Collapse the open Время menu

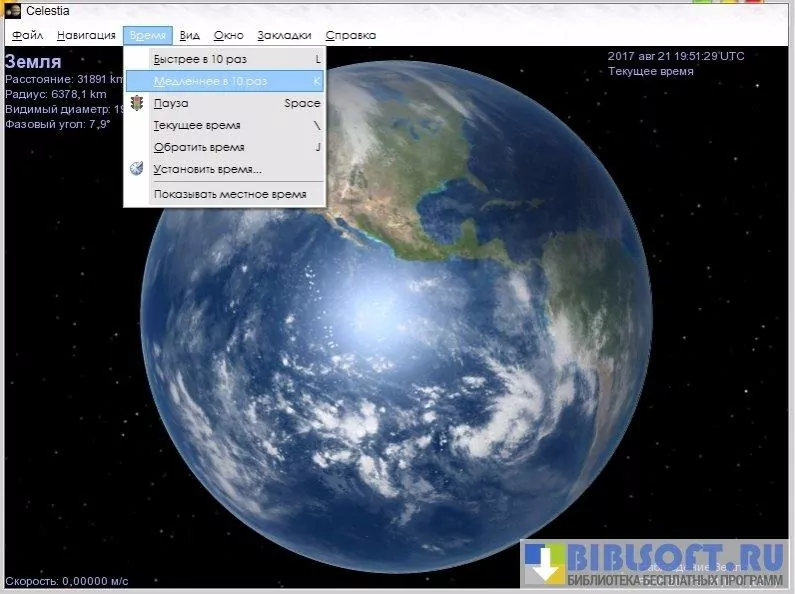pyautogui.click(x=148, y=35)
